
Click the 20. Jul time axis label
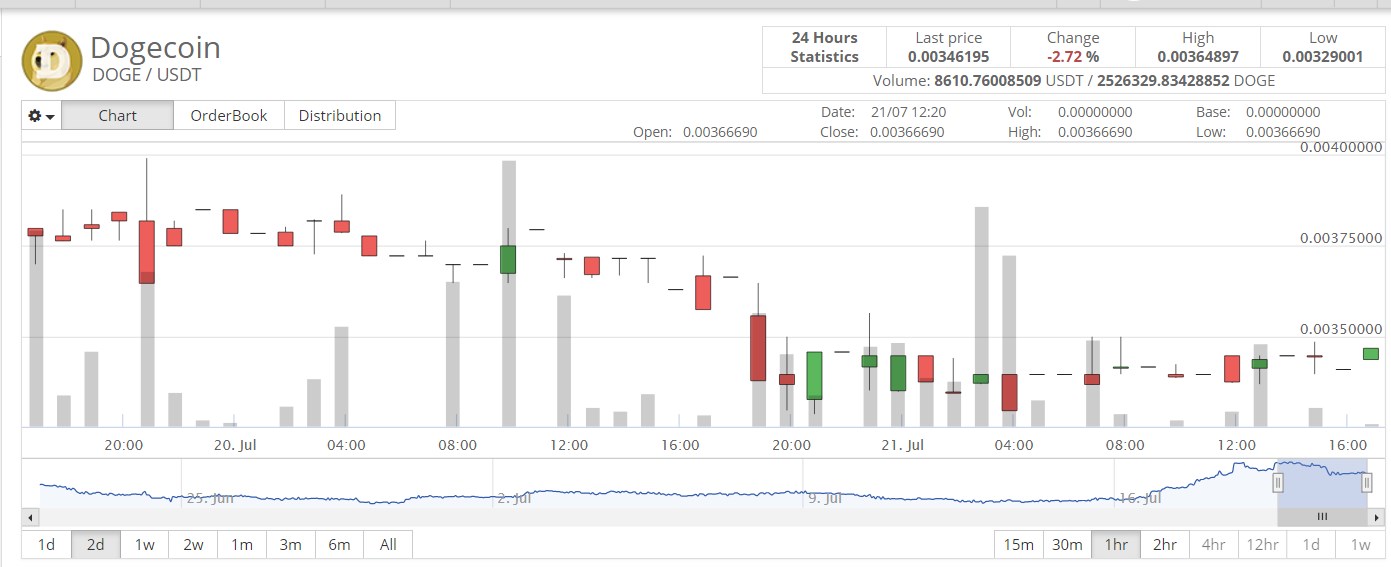(235, 444)
